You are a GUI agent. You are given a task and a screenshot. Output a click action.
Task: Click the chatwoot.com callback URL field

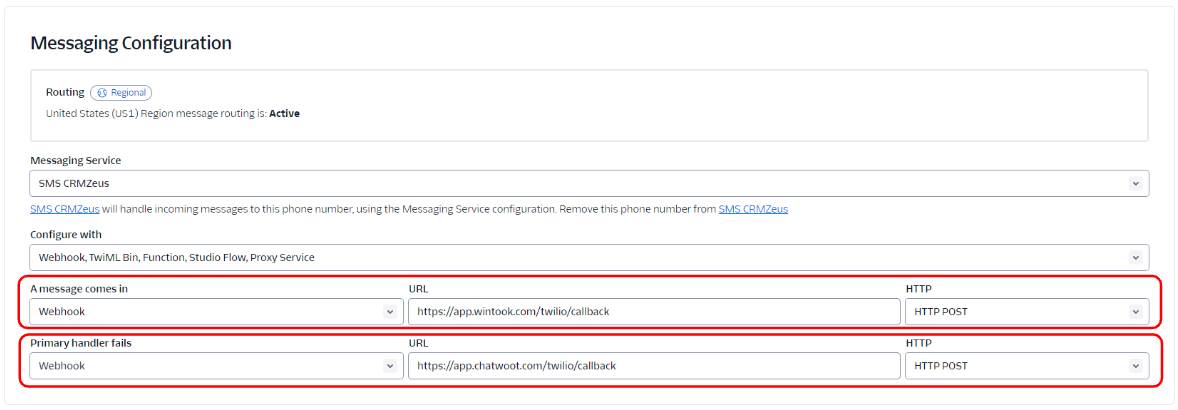654,366
